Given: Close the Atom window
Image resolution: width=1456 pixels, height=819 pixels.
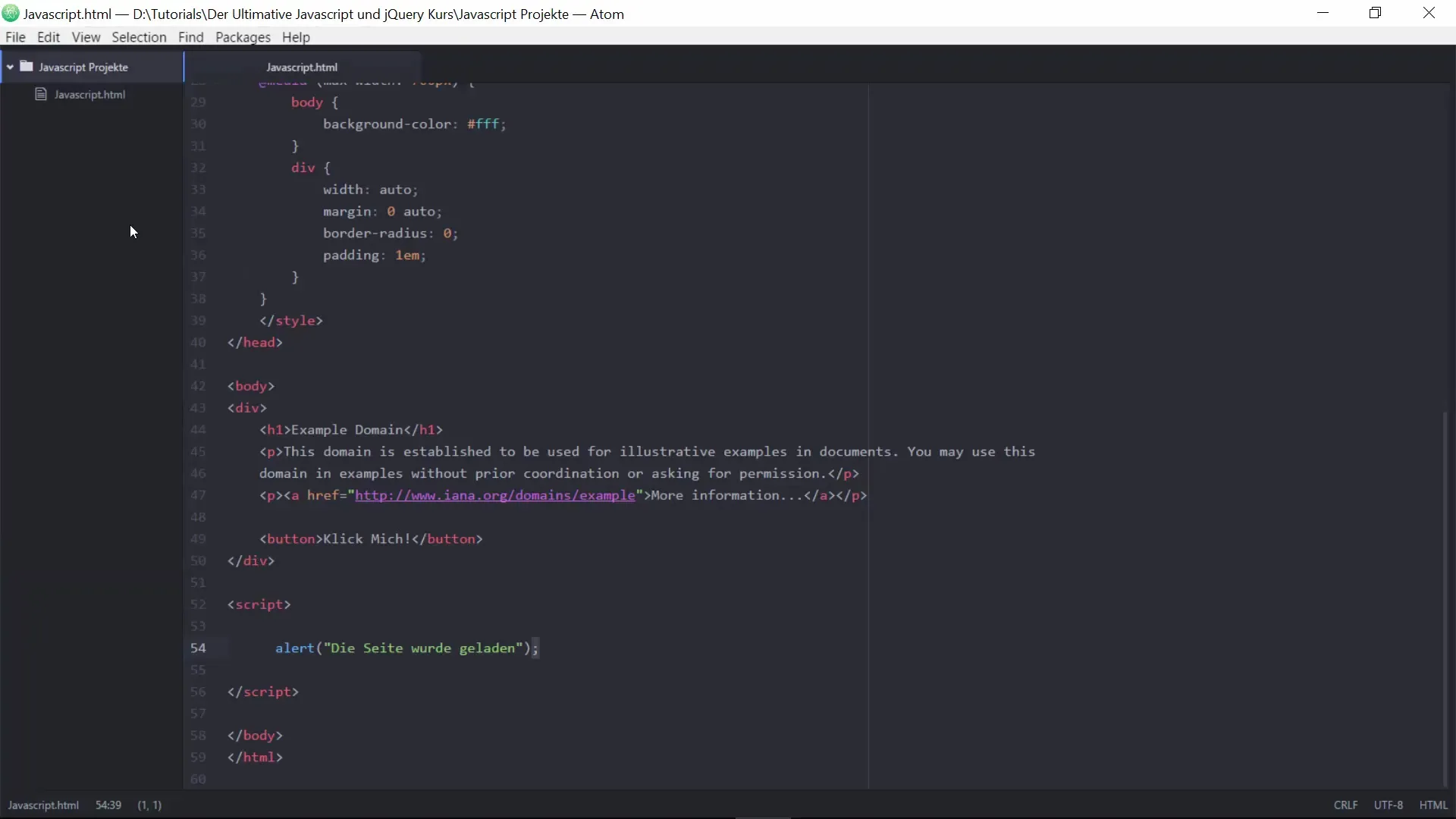Looking at the screenshot, I should click(1429, 13).
